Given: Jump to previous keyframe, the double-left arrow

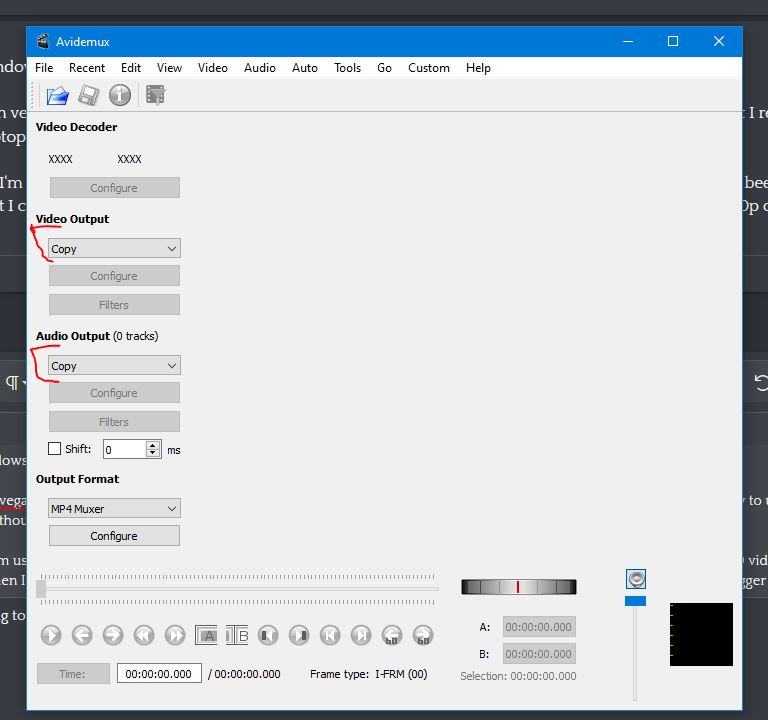Looking at the screenshot, I should (144, 635).
